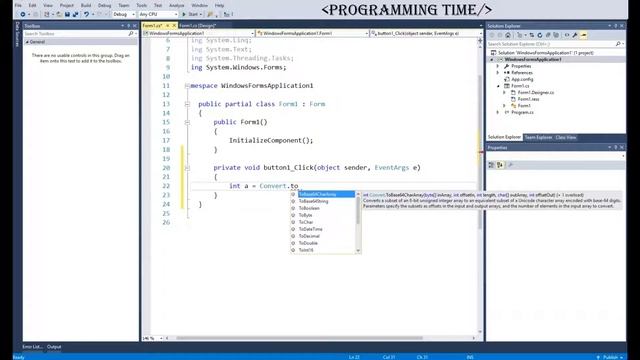Click the Undo icon in toolbar
The image size is (640, 360).
pyautogui.click(x=87, y=14)
